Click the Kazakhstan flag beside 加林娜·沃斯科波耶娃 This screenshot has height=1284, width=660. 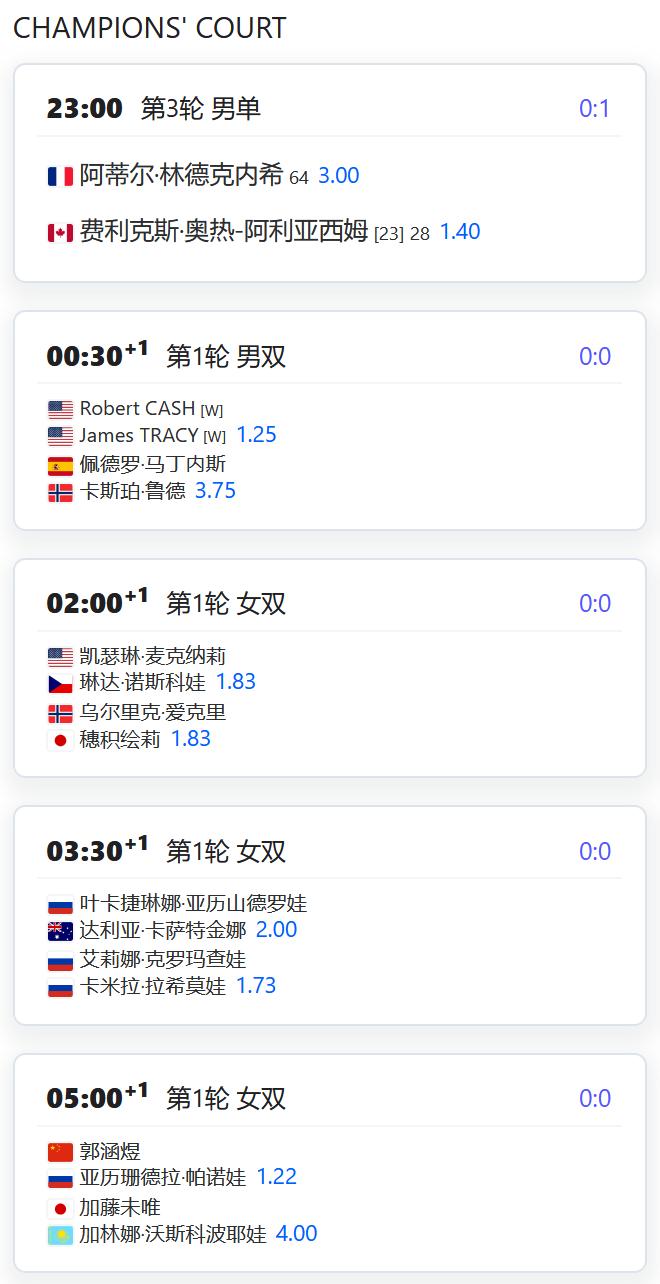pos(60,1235)
